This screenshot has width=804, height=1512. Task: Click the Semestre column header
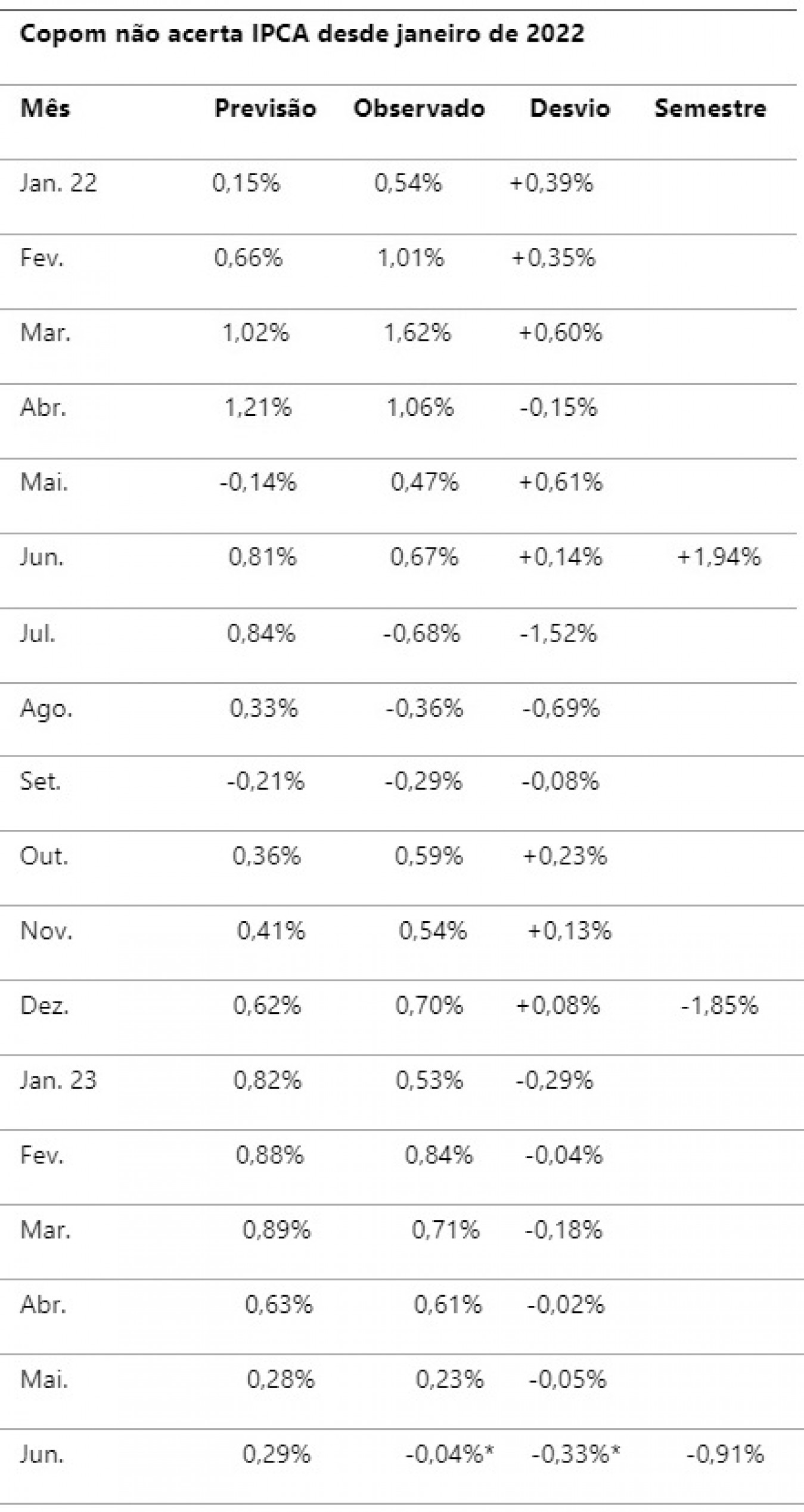pos(710,108)
